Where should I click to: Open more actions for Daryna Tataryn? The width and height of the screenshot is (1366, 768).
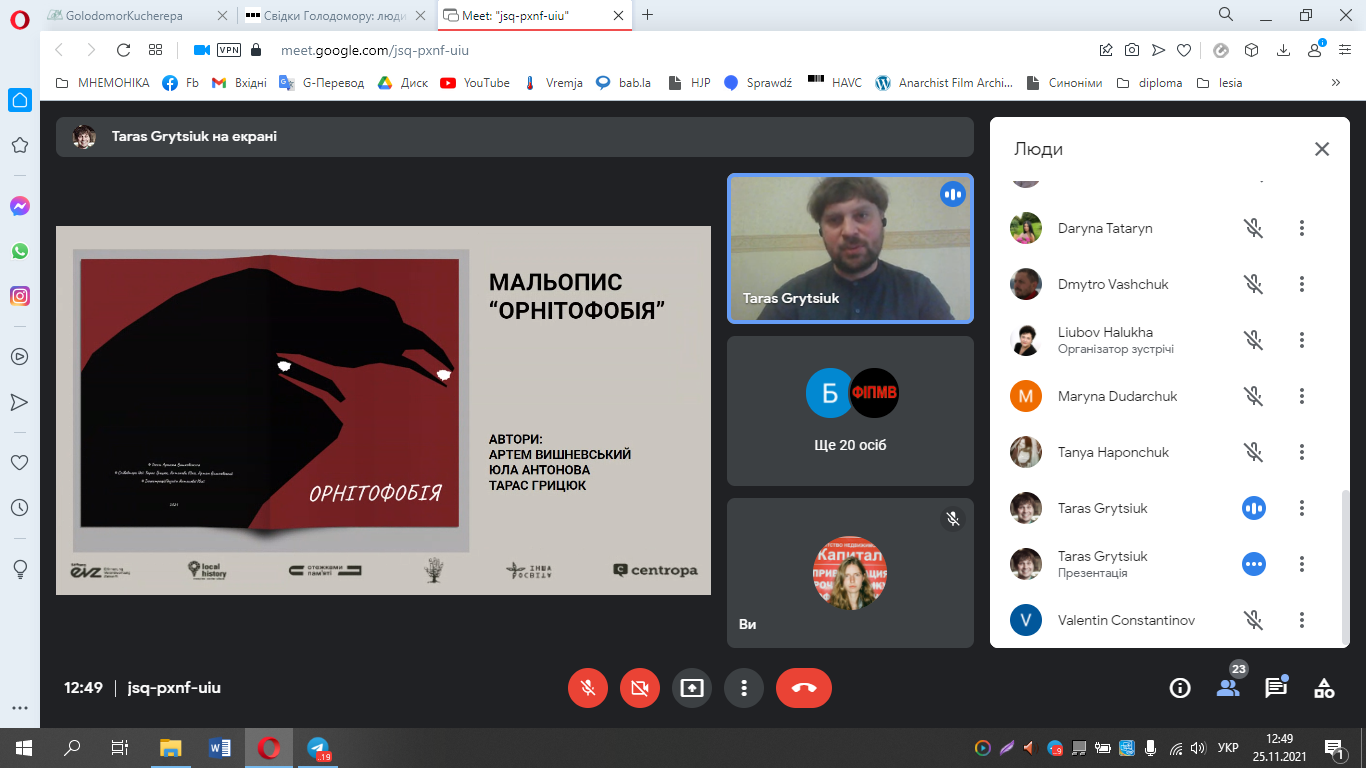1302,228
